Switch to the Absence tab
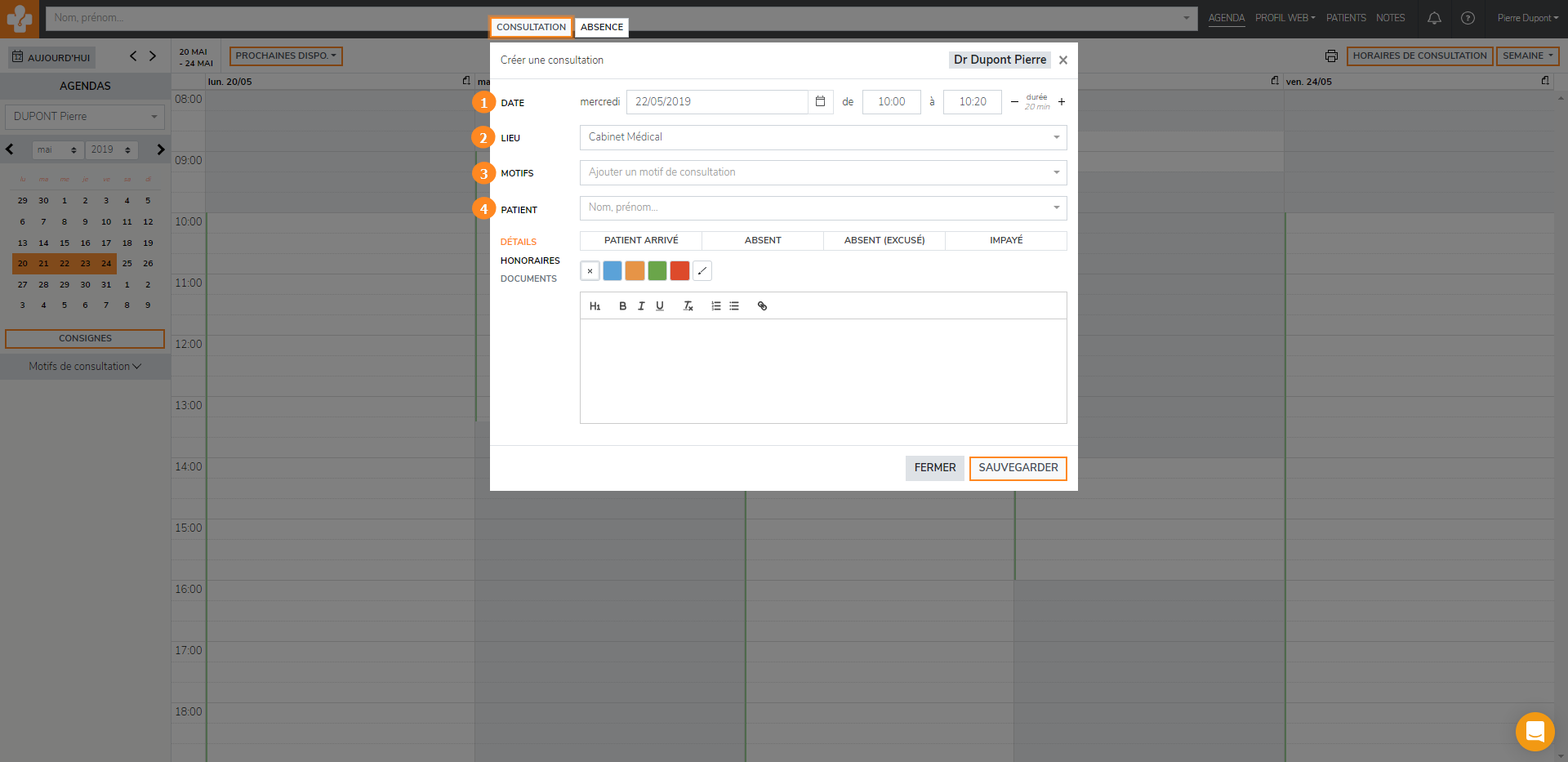The width and height of the screenshot is (1568, 762). coord(601,28)
